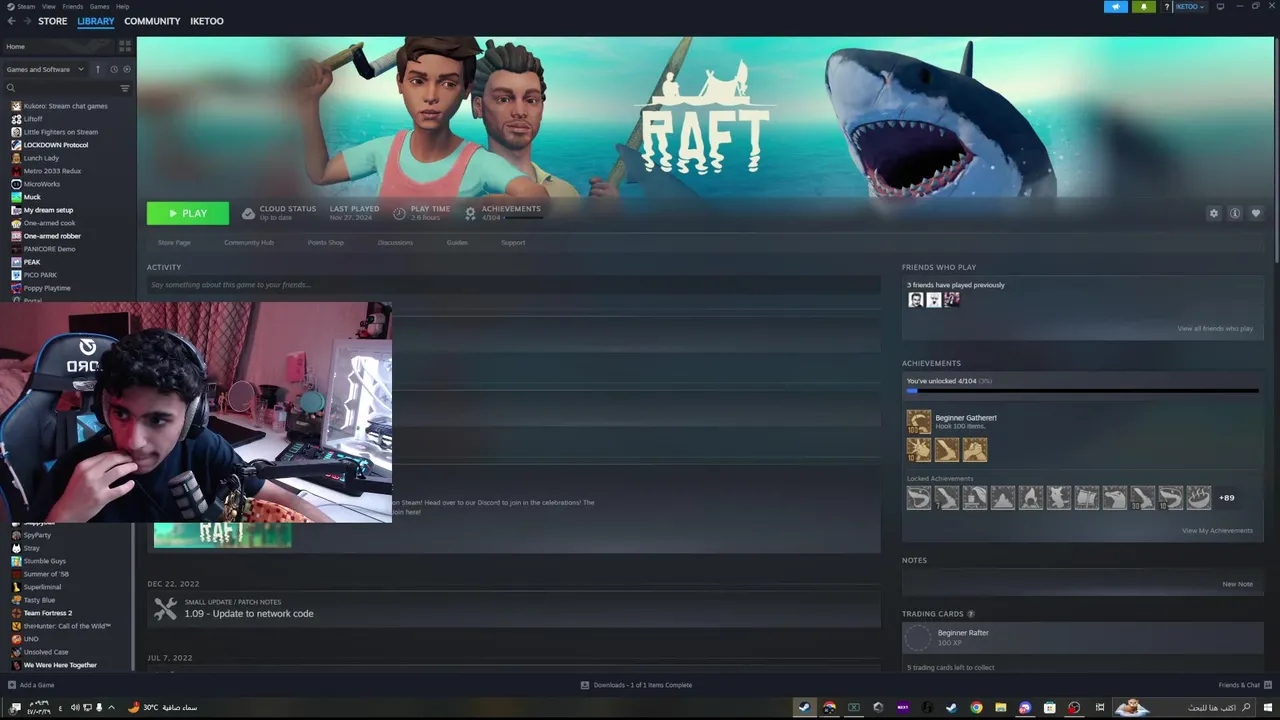The image size is (1280, 720).
Task: Select Poppy Playtime in the game list
Action: (x=47, y=288)
